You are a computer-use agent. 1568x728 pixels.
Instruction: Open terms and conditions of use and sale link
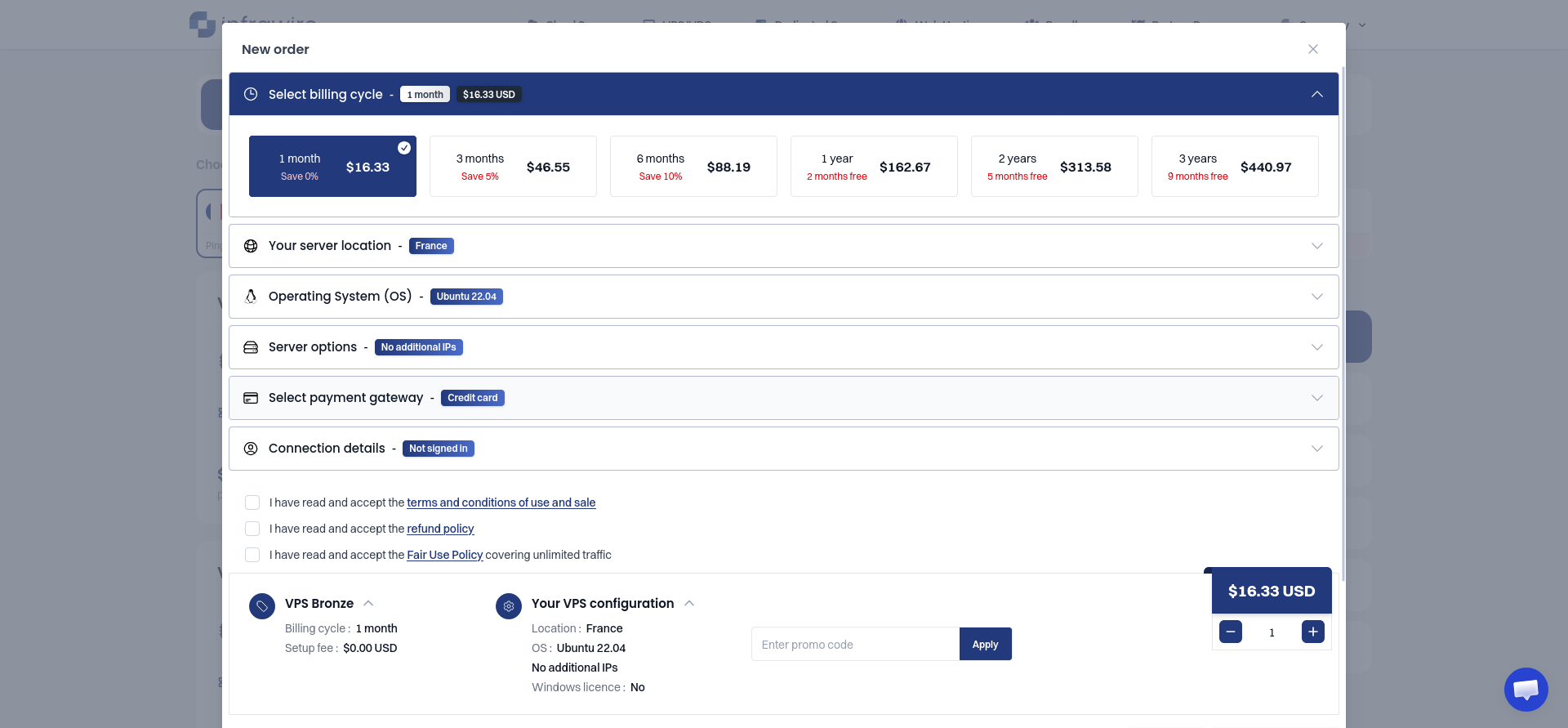pyautogui.click(x=501, y=502)
